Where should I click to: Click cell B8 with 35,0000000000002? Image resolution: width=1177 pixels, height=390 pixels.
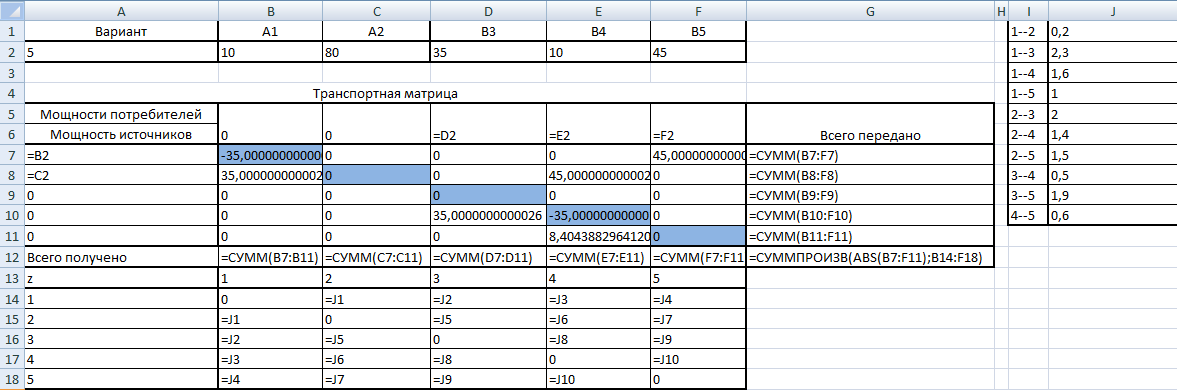(271, 176)
